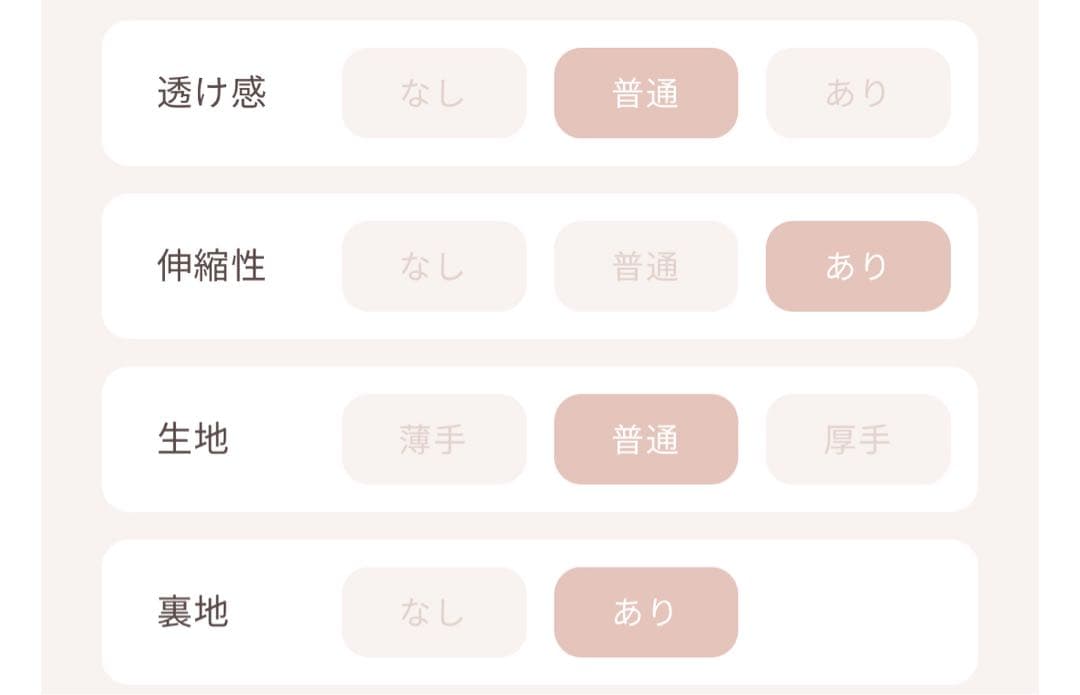Click the 生地 attribute card
This screenshot has width=1080, height=695.
540,440
